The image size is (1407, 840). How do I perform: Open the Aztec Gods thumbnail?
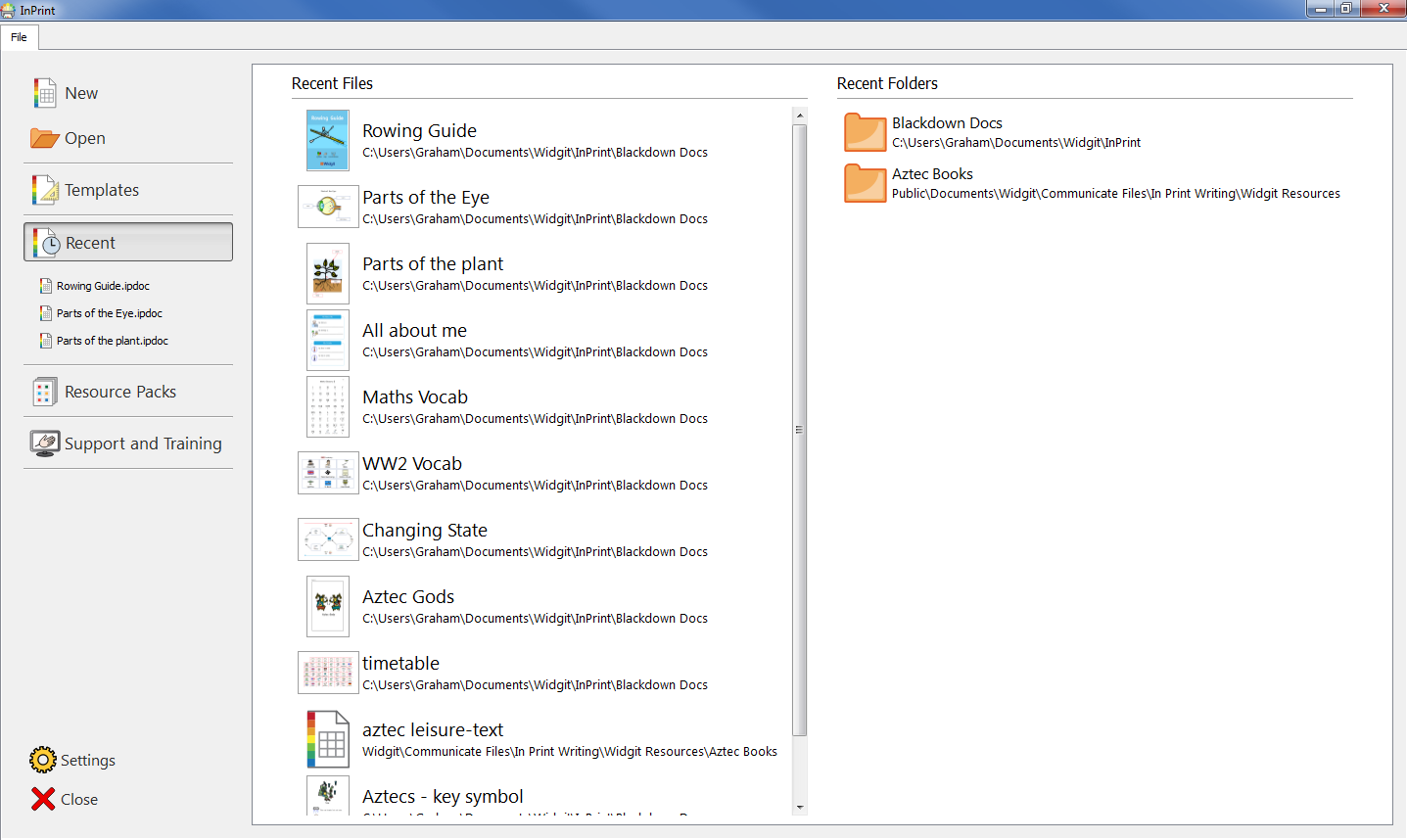(328, 606)
